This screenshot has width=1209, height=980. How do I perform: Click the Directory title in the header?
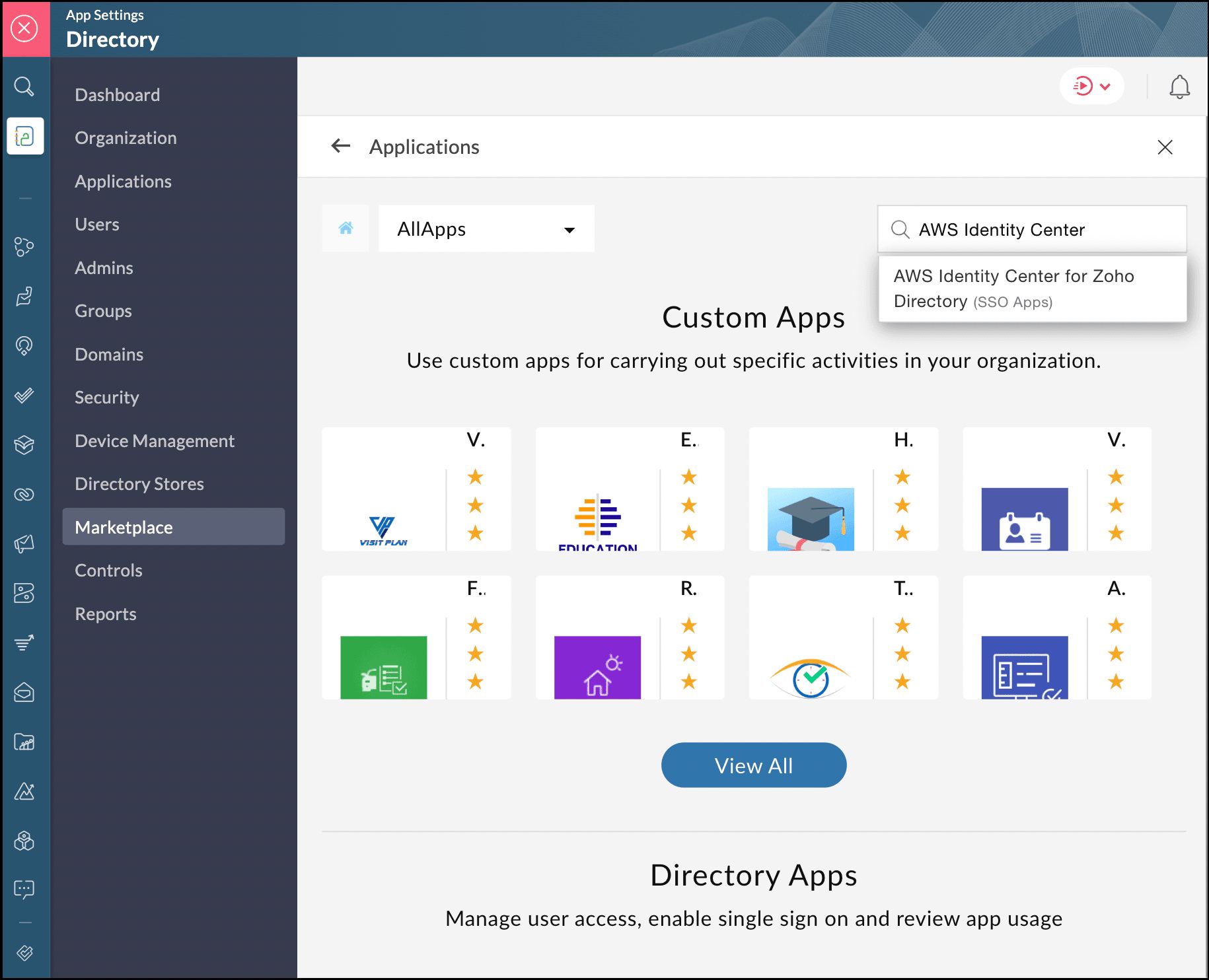112,40
